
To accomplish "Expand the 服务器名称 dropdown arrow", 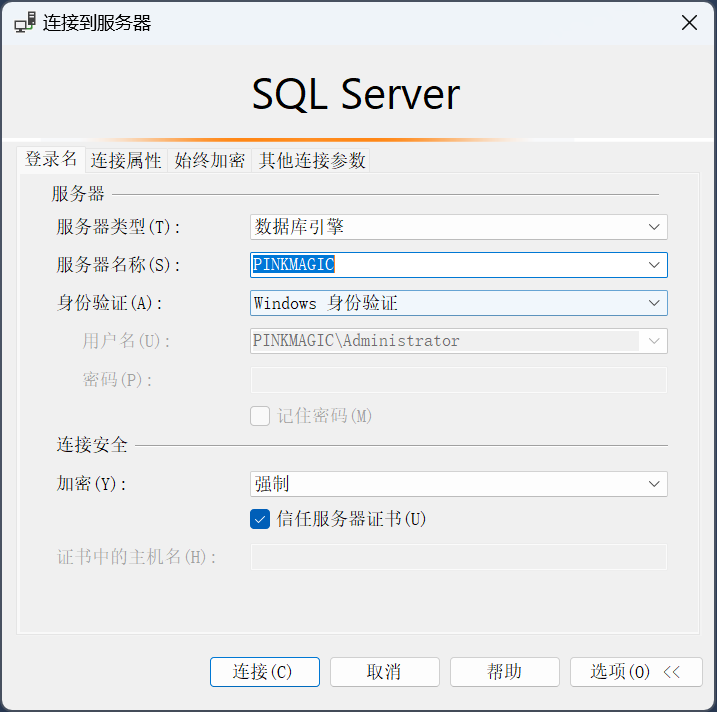I will point(654,265).
